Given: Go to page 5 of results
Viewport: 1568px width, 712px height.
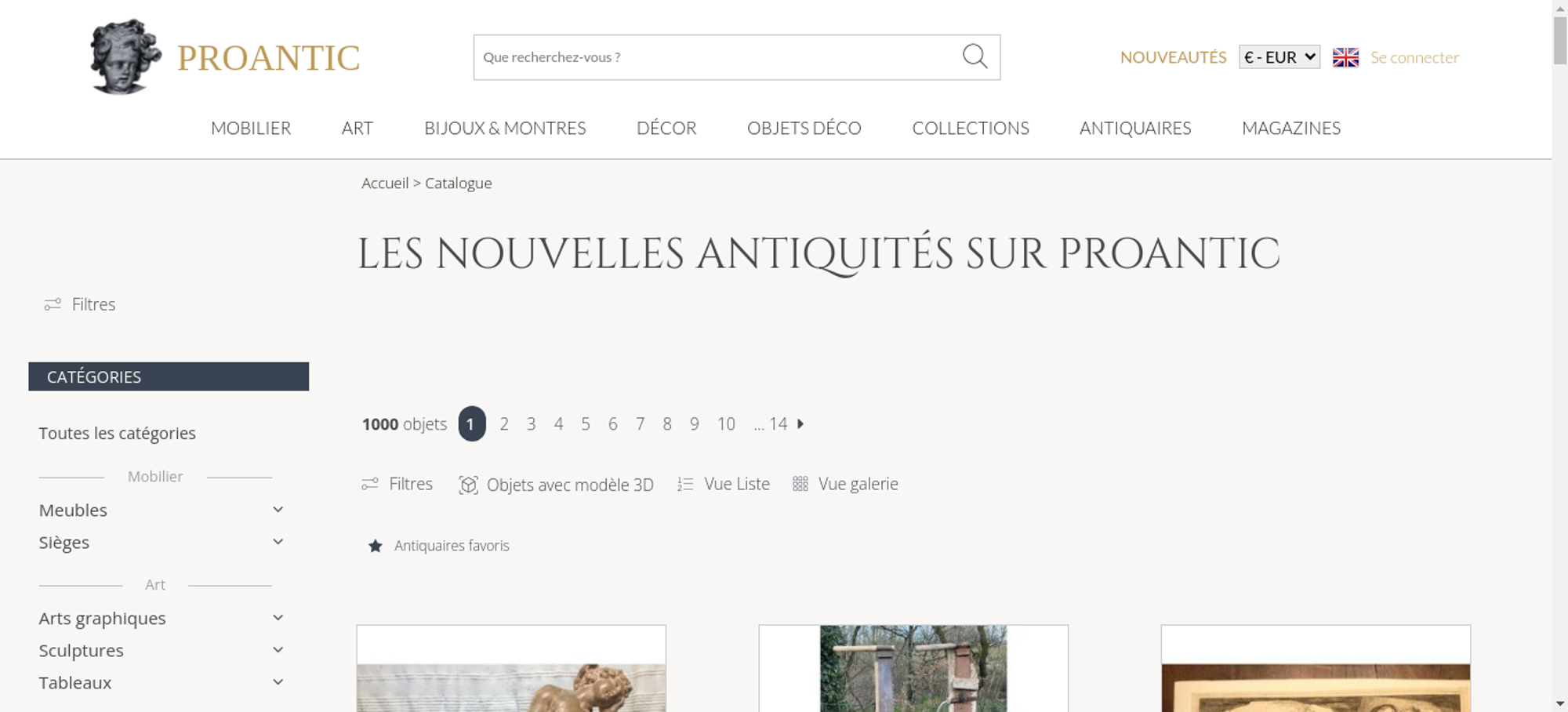Looking at the screenshot, I should pyautogui.click(x=586, y=424).
